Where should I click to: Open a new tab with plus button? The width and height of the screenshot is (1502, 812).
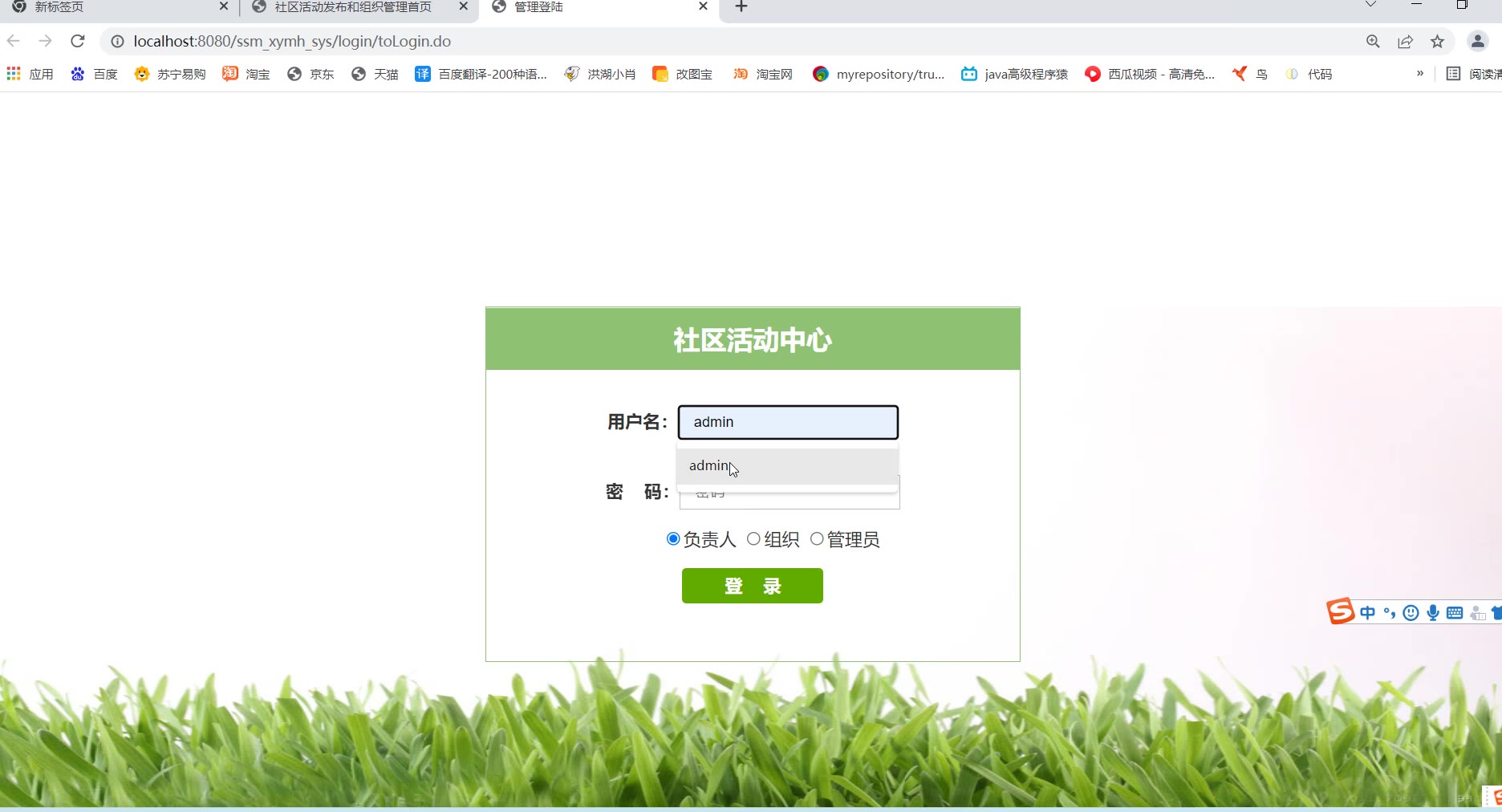tap(741, 7)
